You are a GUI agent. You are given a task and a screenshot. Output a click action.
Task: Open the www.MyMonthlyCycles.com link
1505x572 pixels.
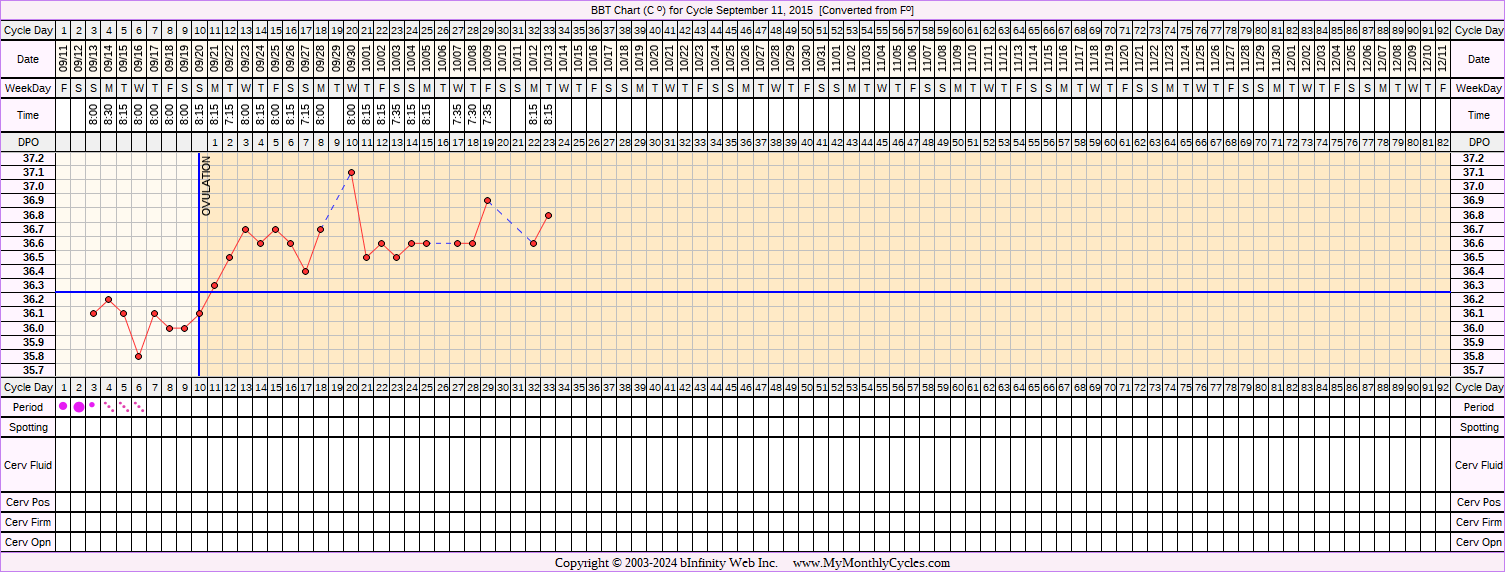pos(871,563)
